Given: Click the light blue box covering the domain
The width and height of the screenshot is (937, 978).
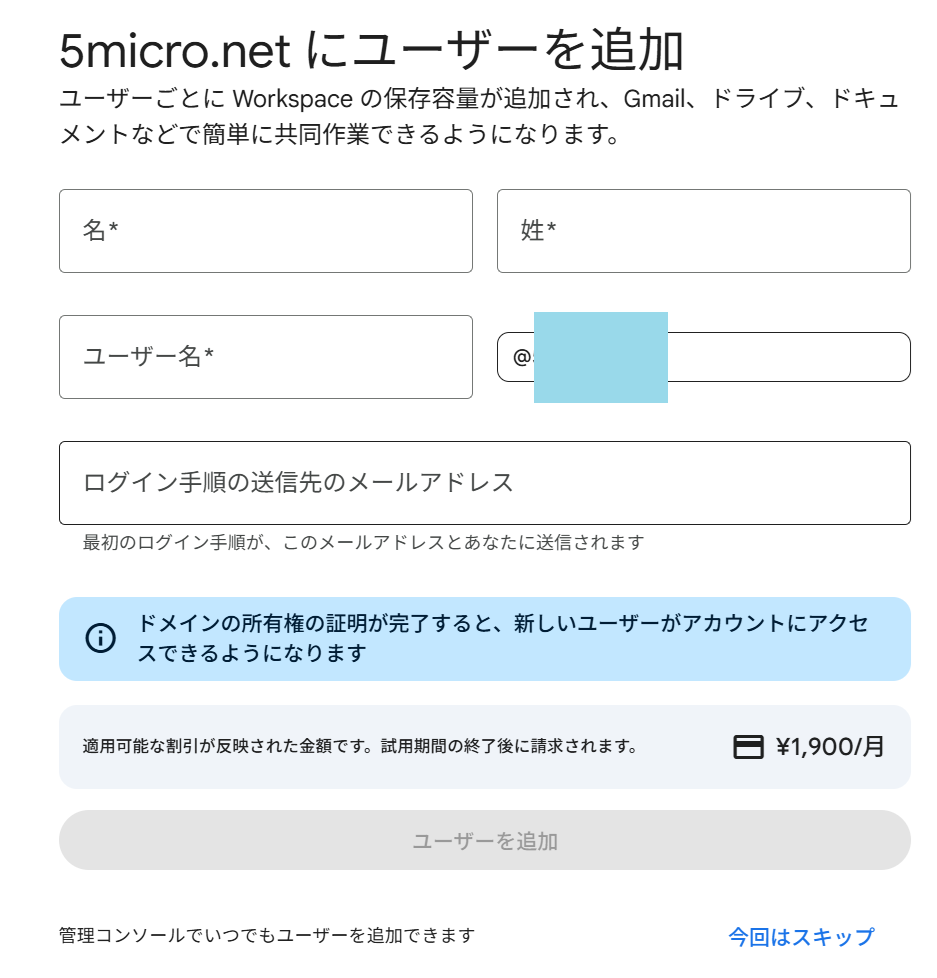Looking at the screenshot, I should pyautogui.click(x=600, y=357).
